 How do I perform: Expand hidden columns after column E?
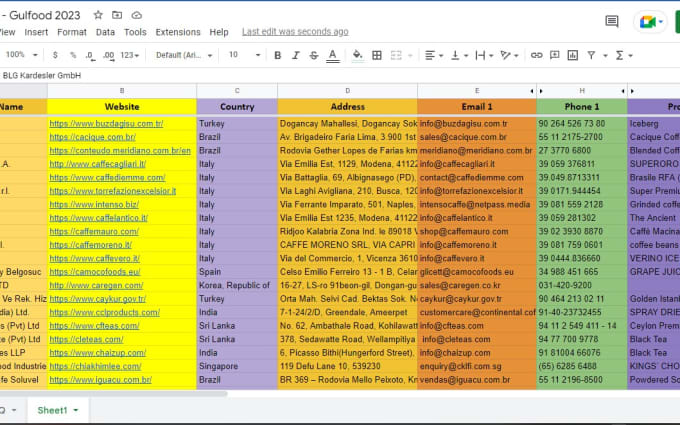[x=532, y=91]
